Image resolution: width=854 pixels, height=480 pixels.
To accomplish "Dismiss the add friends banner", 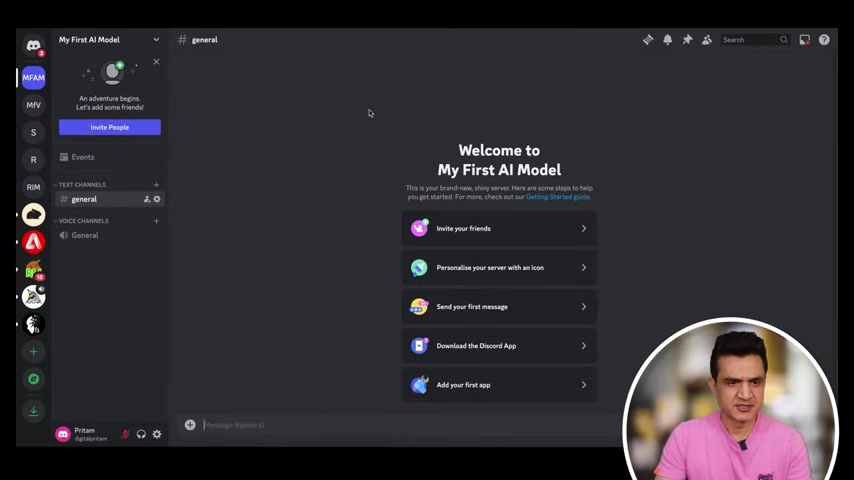I will pos(156,62).
